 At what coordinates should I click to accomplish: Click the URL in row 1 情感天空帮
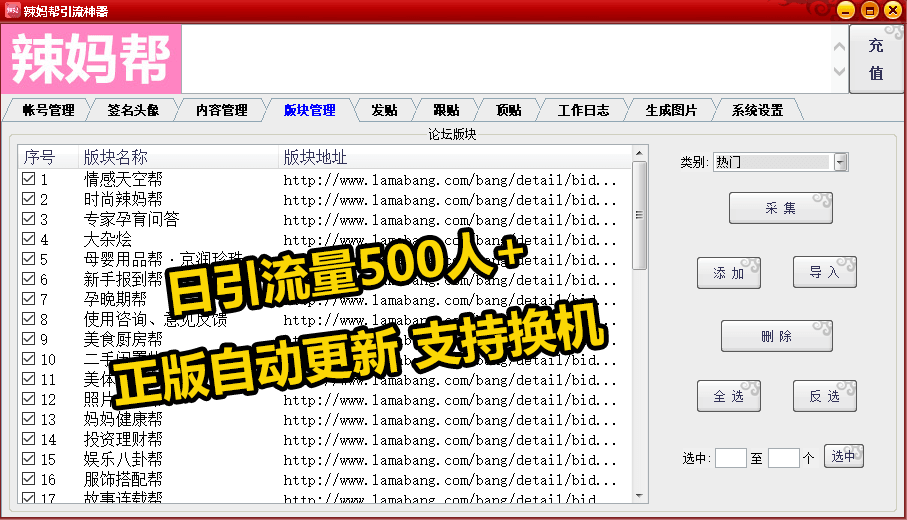click(x=449, y=180)
